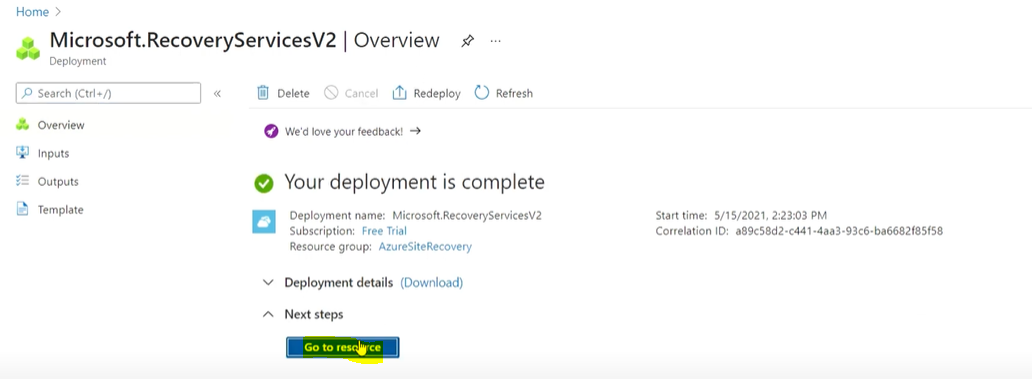Open the AzureSiteRecovery resource group link

[x=425, y=247]
